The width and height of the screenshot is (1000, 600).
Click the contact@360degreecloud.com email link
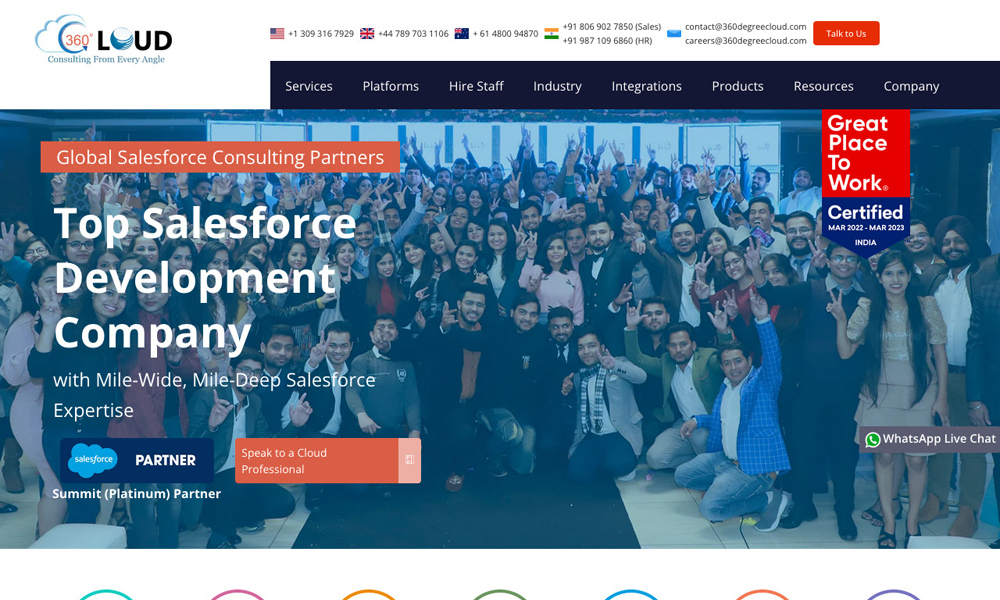coord(745,27)
